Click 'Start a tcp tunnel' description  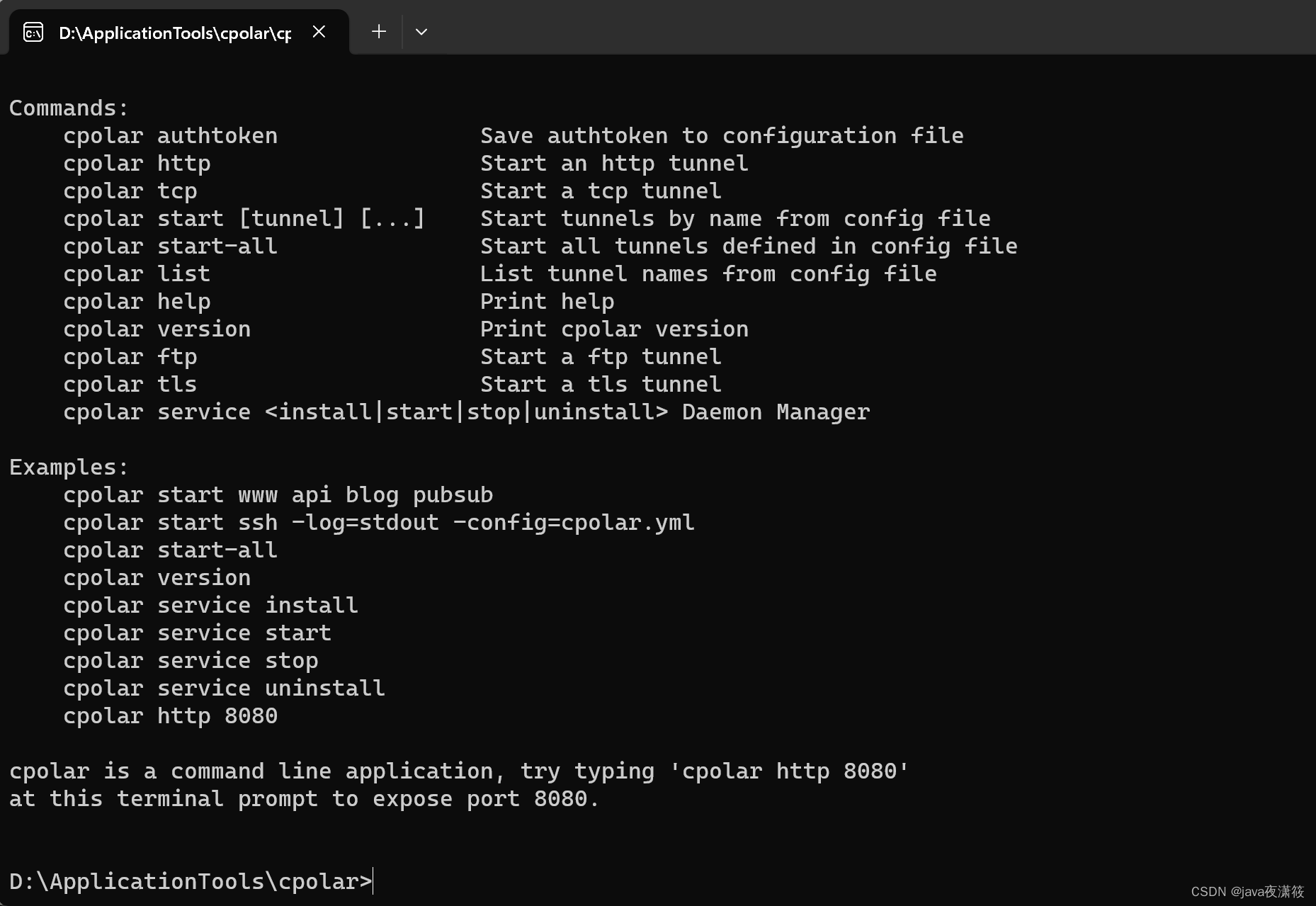pos(601,191)
